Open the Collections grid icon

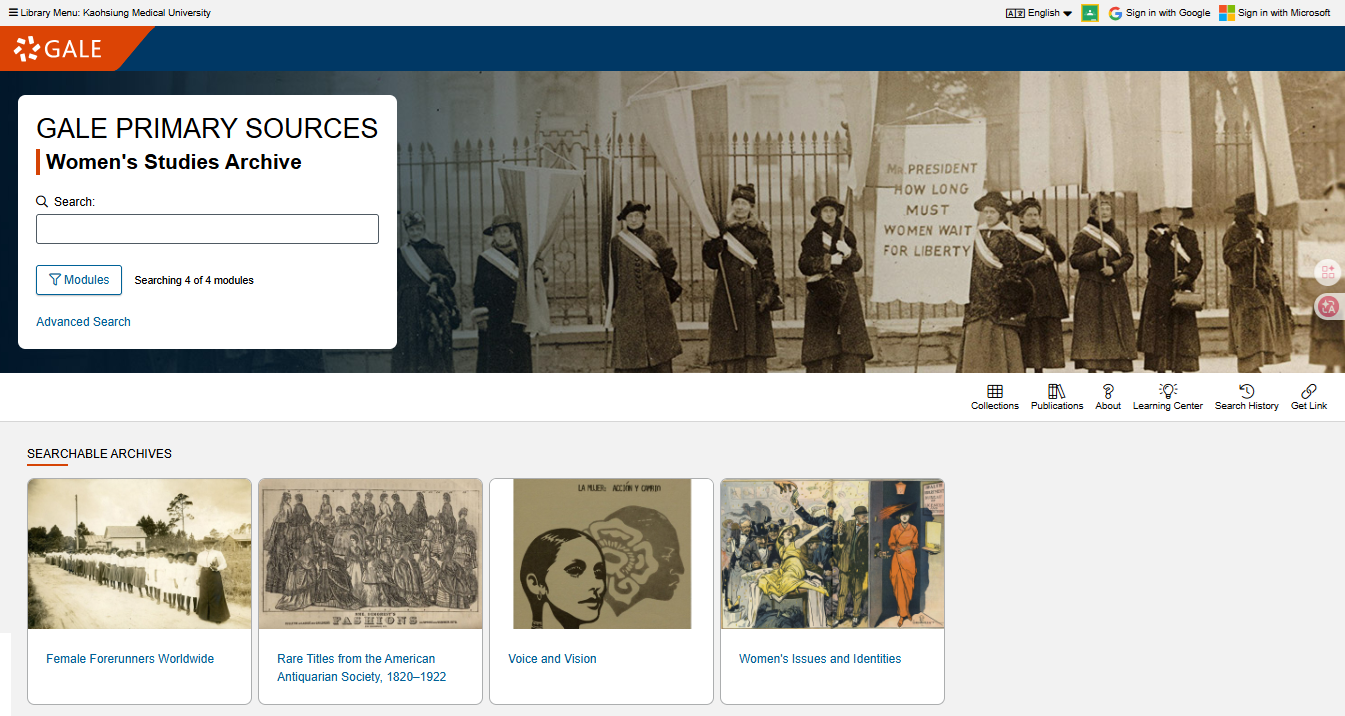click(995, 391)
